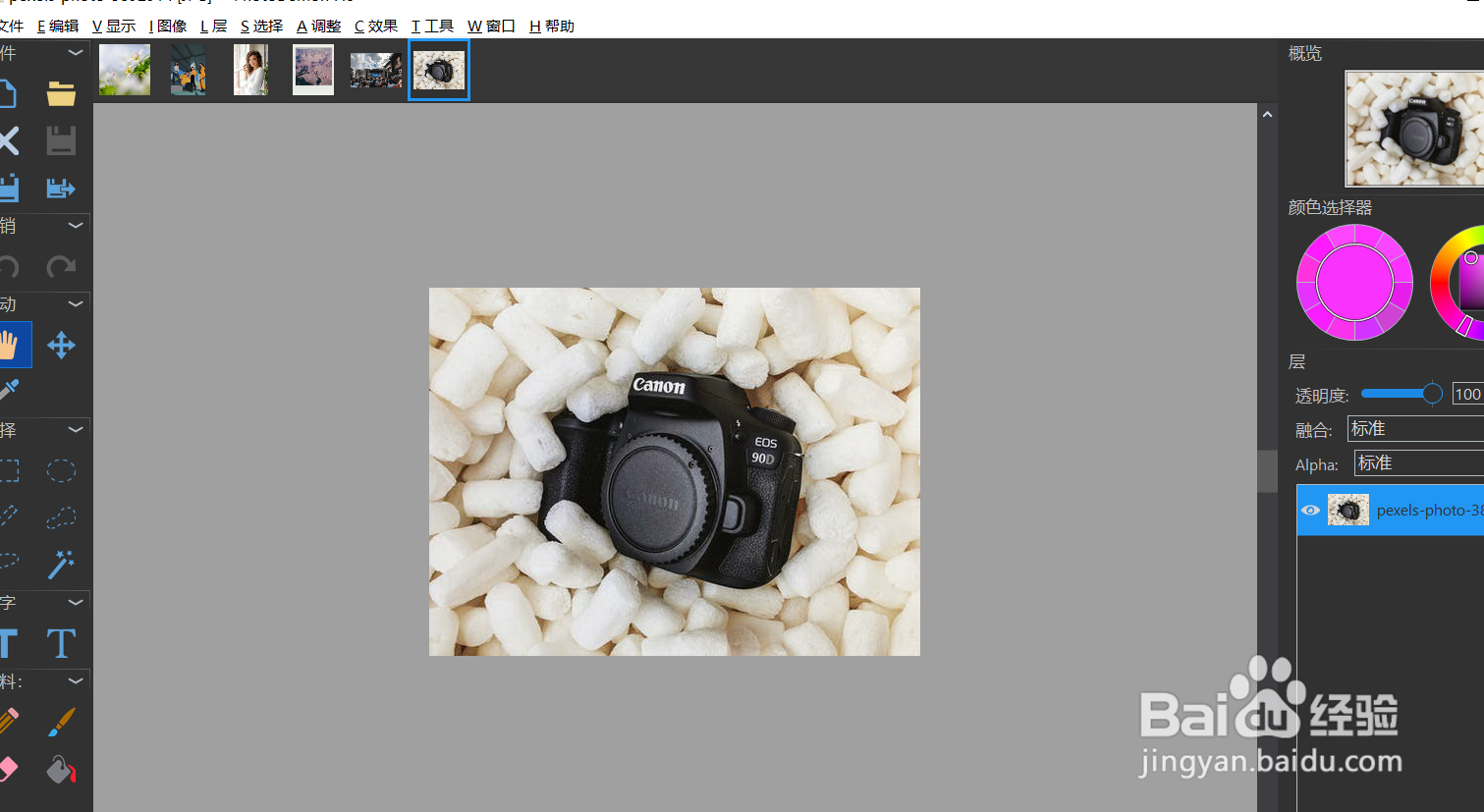Select the Ellipse selection tool
1484x812 pixels.
[x=61, y=471]
